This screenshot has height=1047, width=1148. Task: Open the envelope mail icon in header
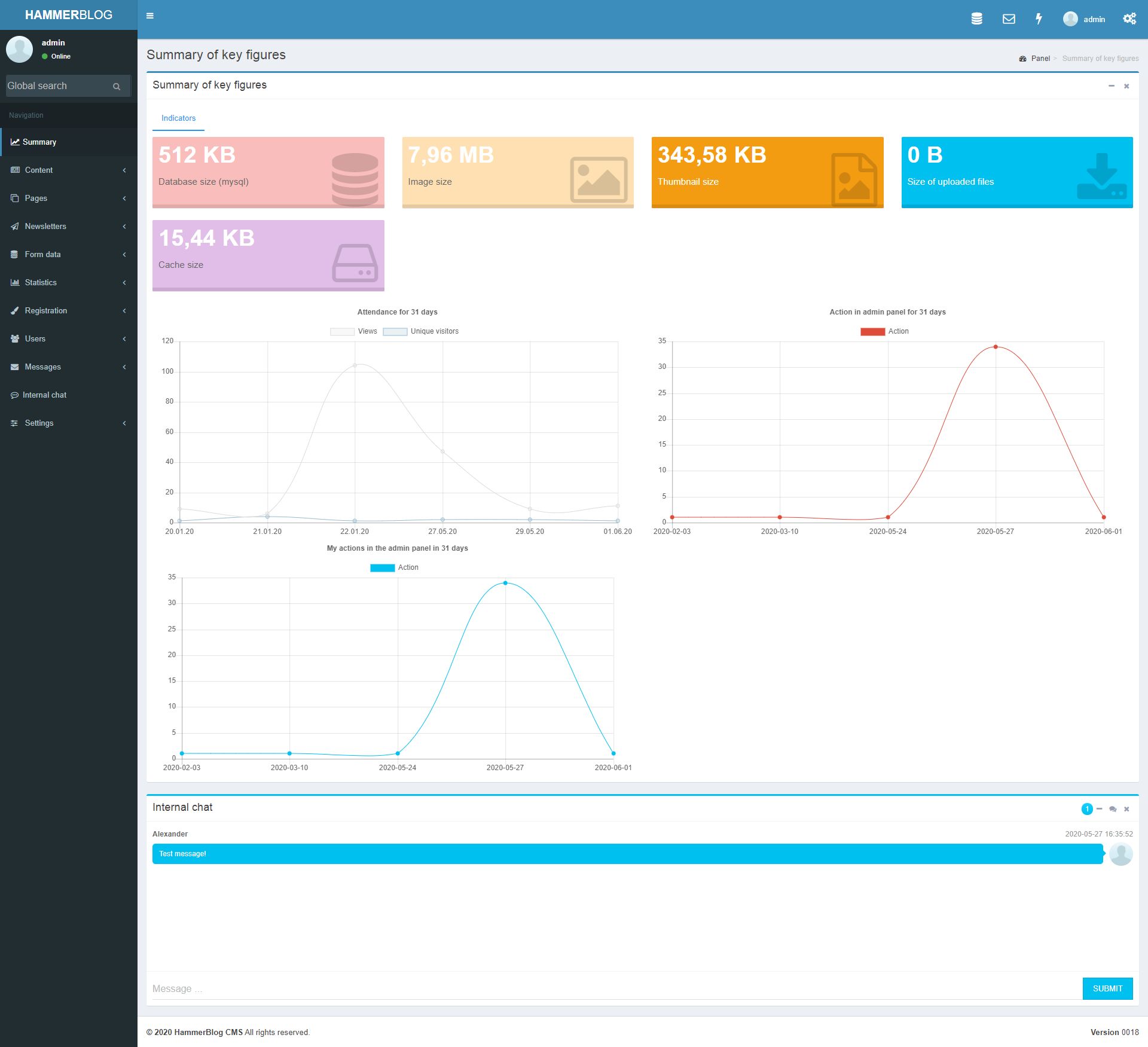pos(1008,19)
